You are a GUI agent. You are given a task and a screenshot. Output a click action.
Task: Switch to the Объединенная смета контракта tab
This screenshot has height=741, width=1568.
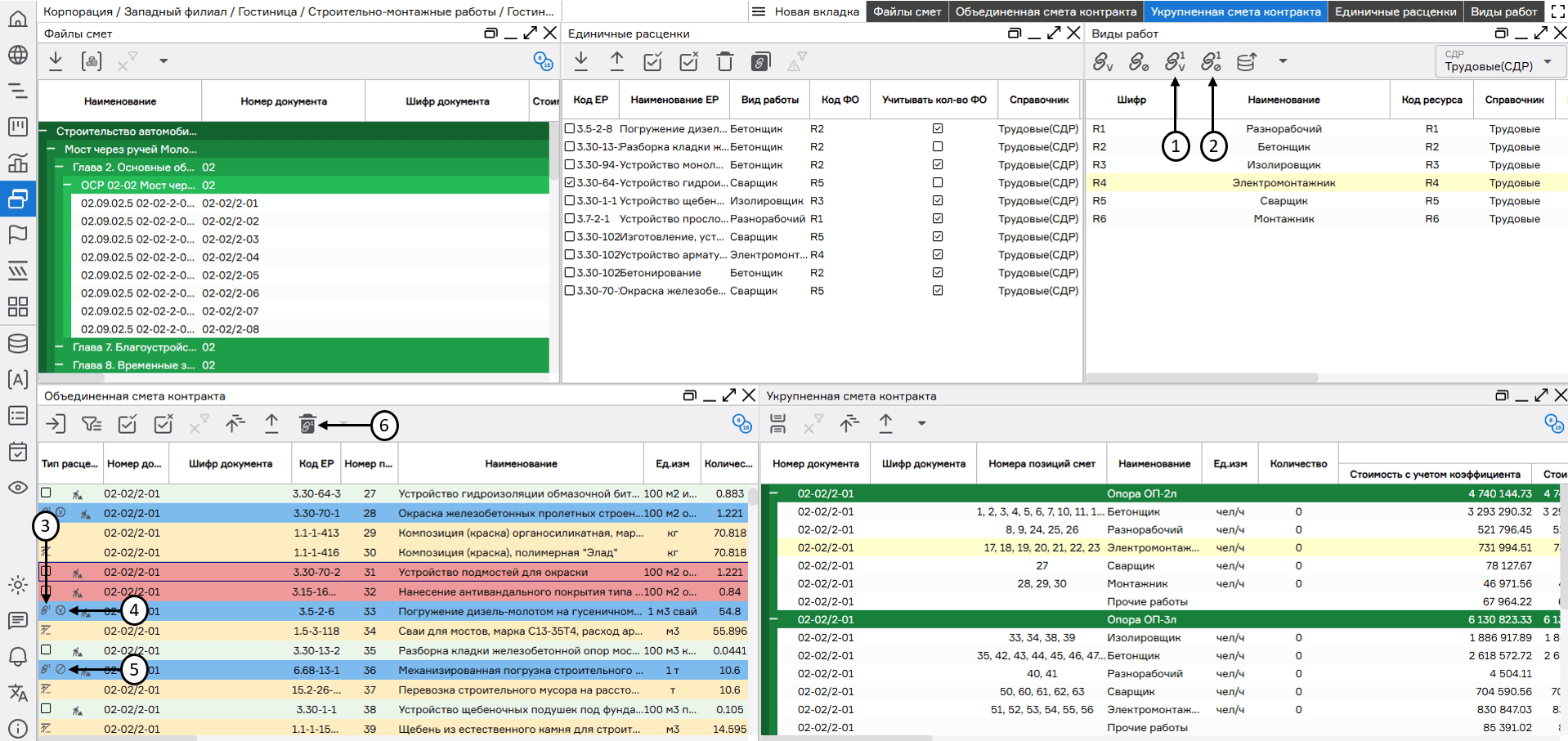coord(1045,11)
